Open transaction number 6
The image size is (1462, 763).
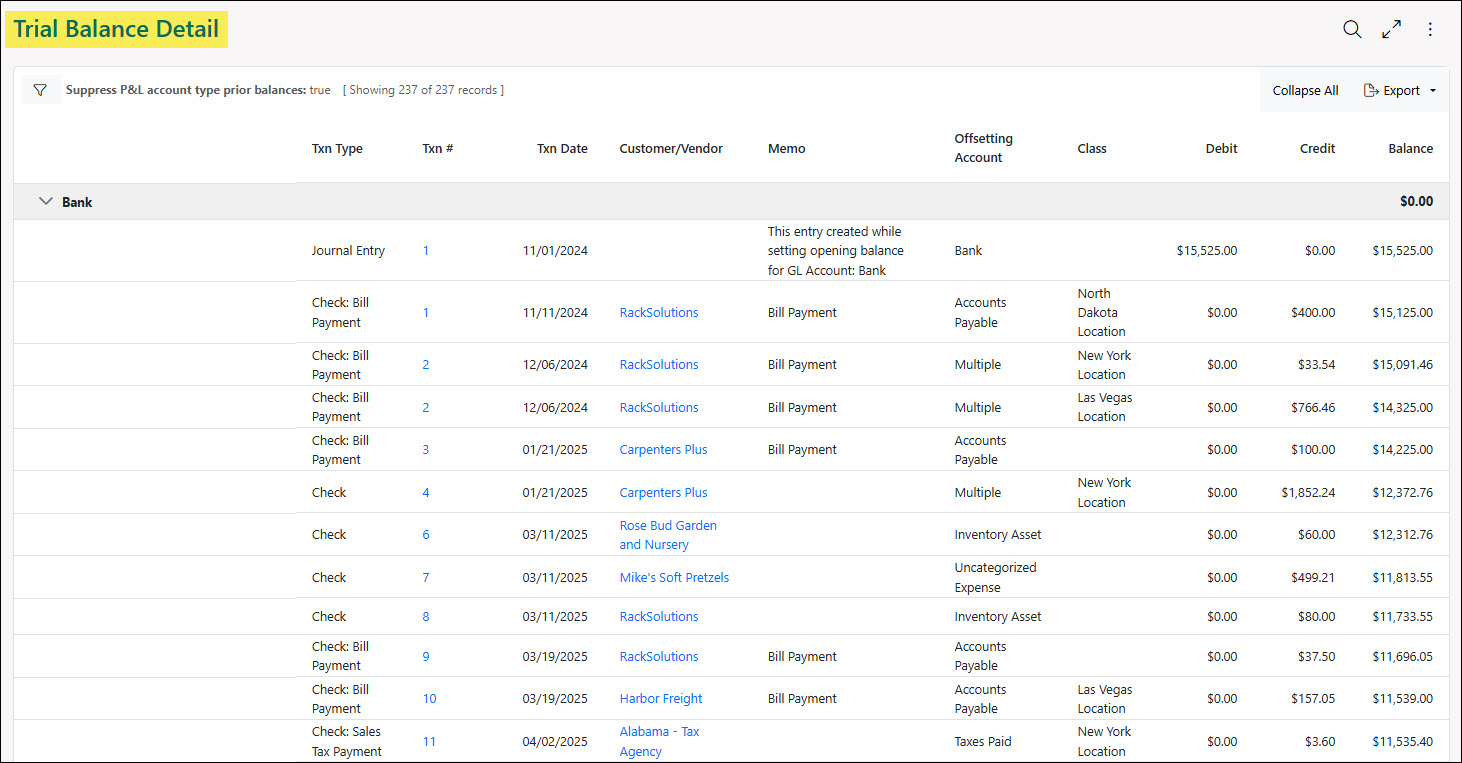[x=426, y=534]
